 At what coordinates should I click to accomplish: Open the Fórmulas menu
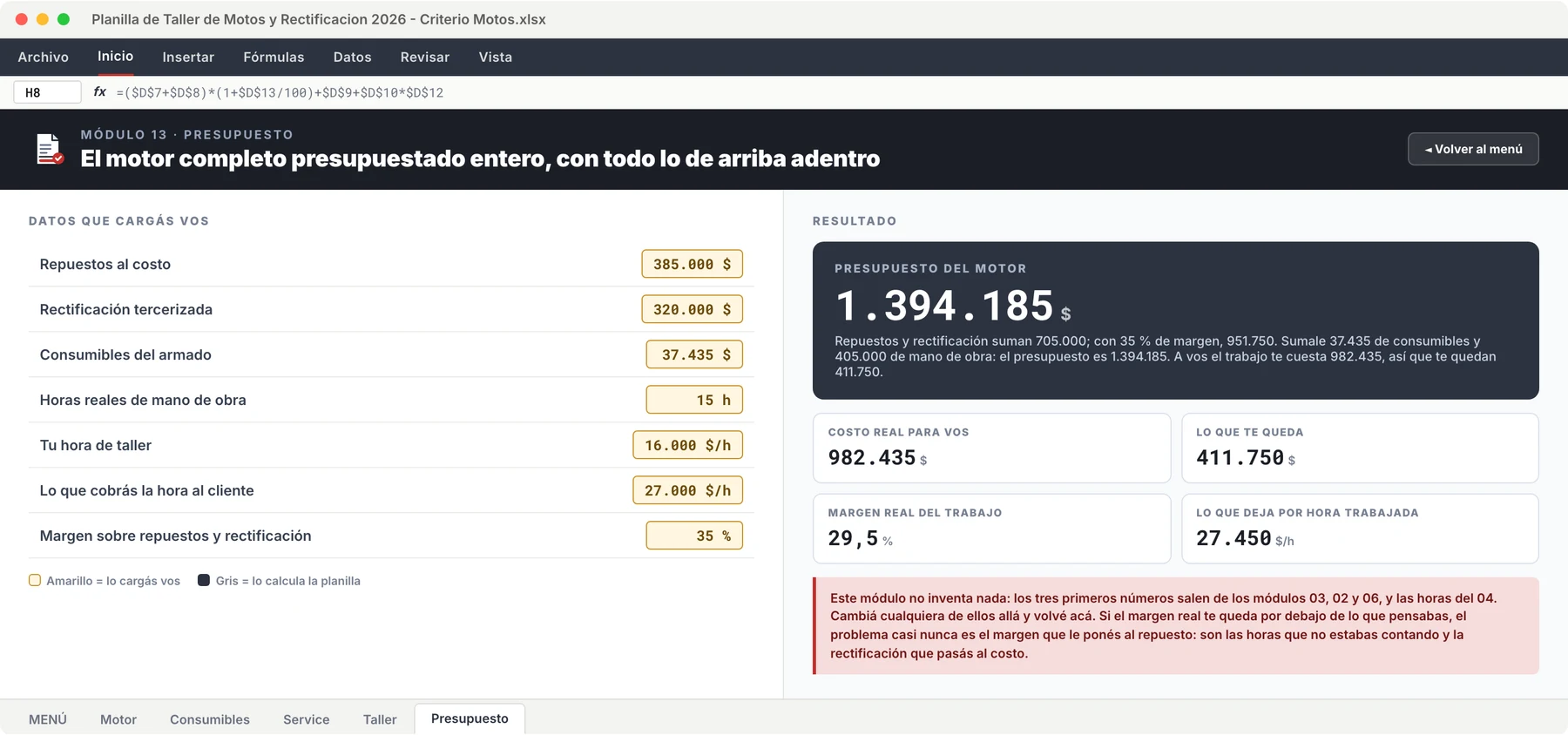[x=274, y=57]
